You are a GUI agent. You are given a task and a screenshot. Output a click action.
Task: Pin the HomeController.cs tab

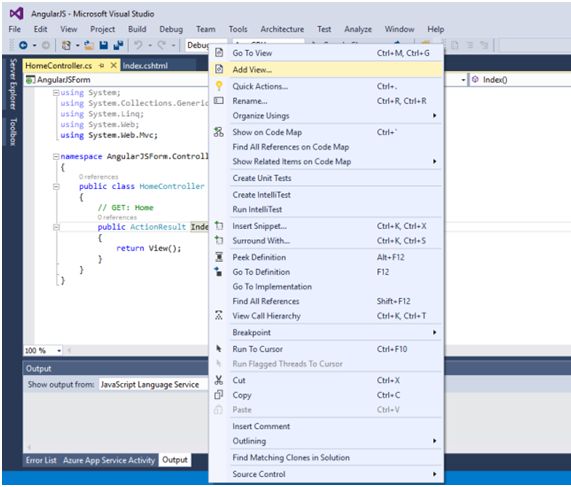tap(102, 66)
